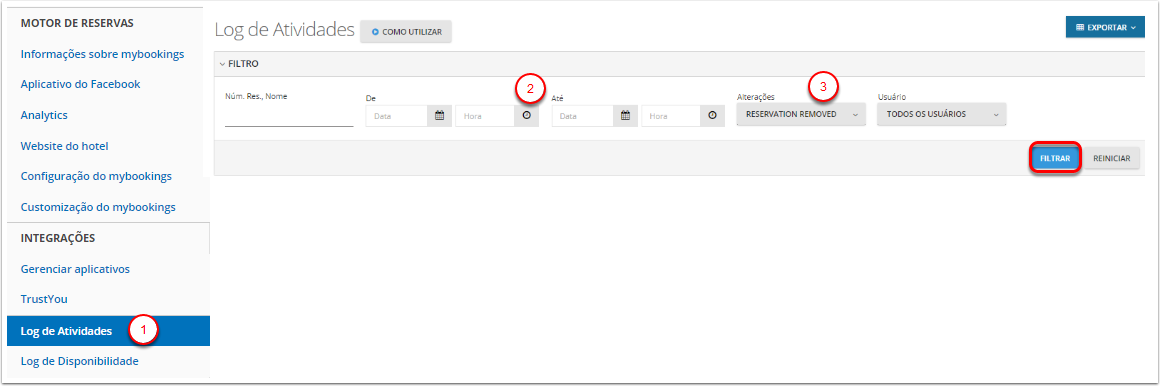Screen dimensions: 1160x386
Task: Open the Exportar dropdown button
Action: (1105, 27)
